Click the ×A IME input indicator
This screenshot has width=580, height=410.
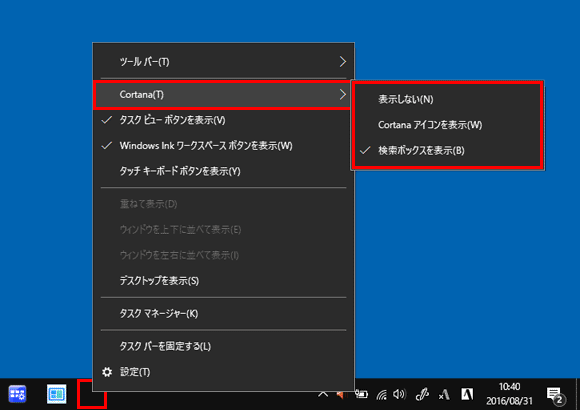coord(444,394)
